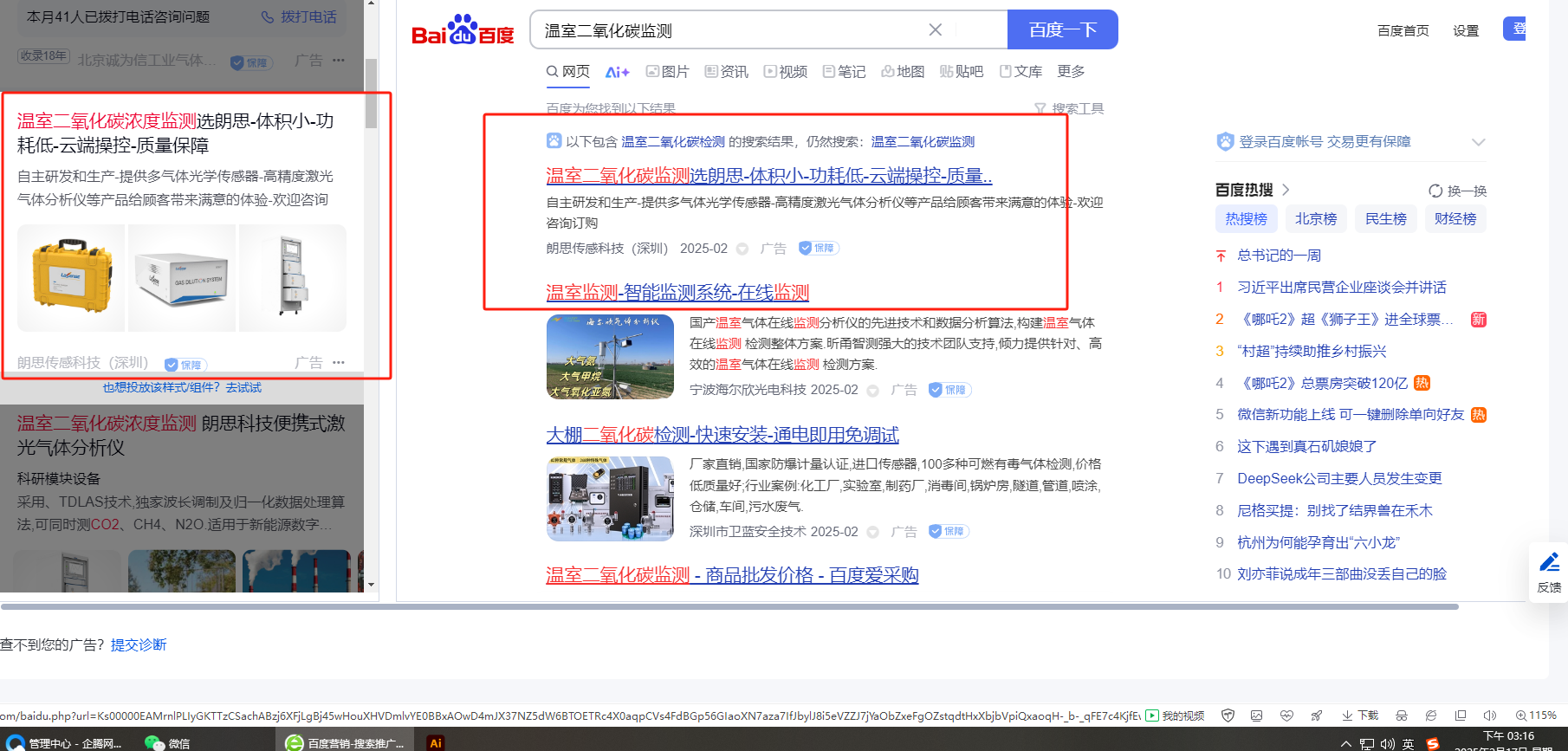Go to the 地图 tab
Image resolution: width=1568 pixels, height=751 pixels.
pyautogui.click(x=904, y=72)
